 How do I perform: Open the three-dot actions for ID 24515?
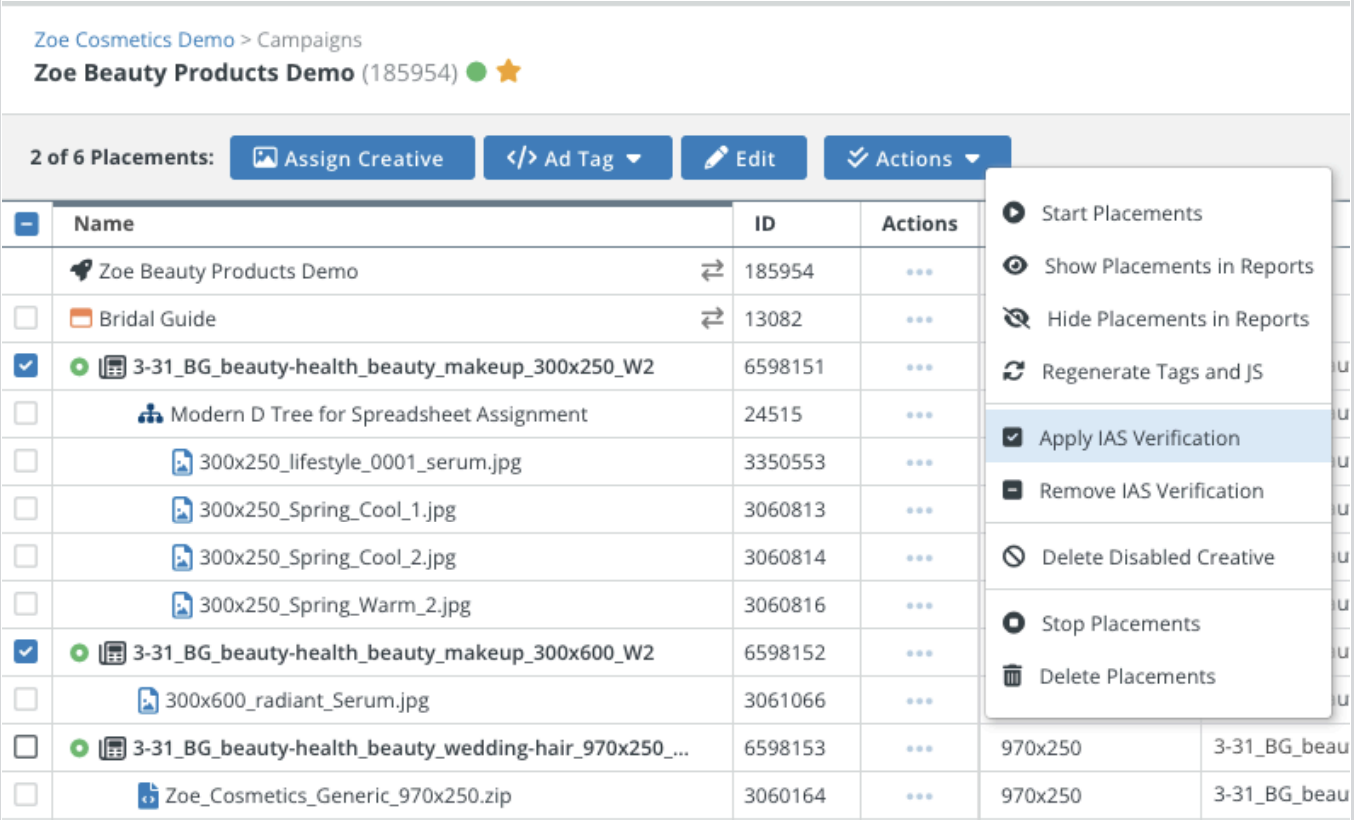click(x=919, y=415)
